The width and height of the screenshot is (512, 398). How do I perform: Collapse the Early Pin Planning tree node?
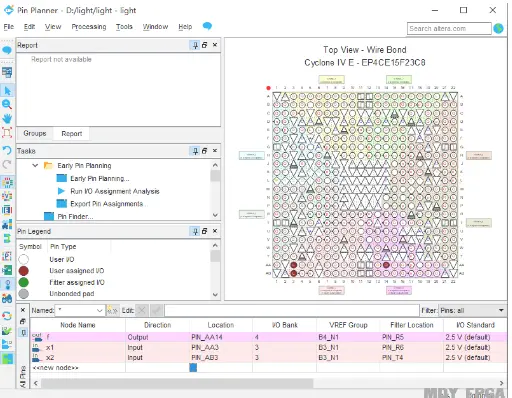pyautogui.click(x=35, y=165)
